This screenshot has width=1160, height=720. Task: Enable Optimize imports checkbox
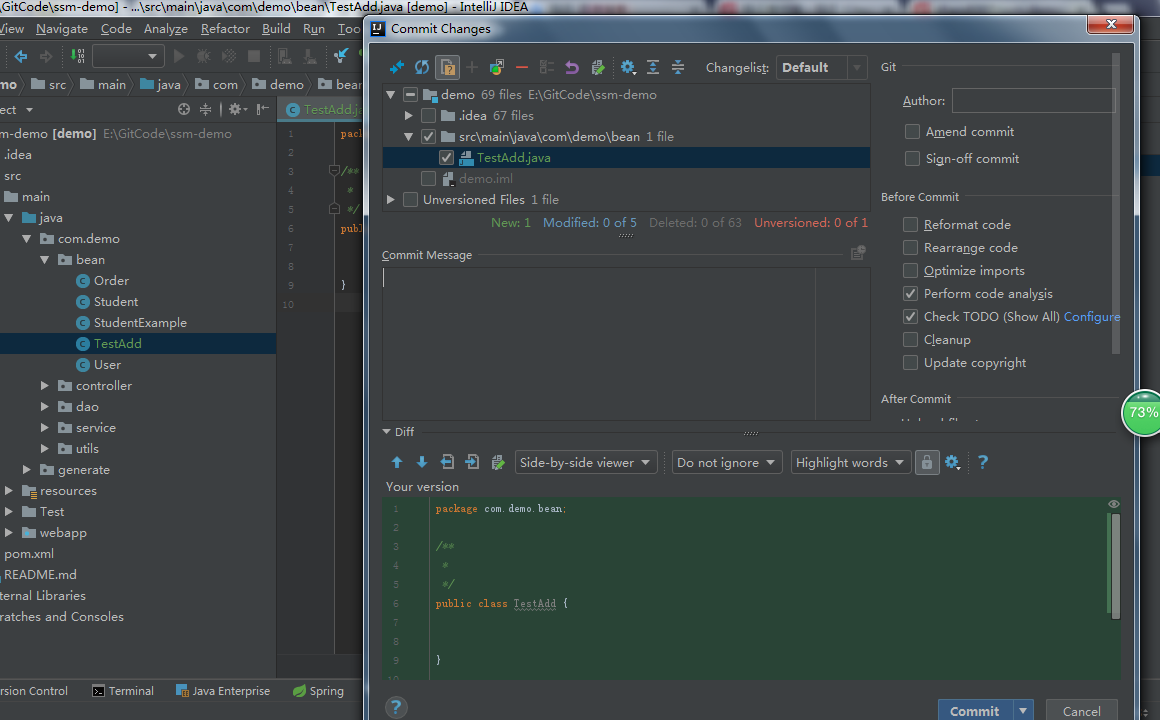[x=911, y=271]
